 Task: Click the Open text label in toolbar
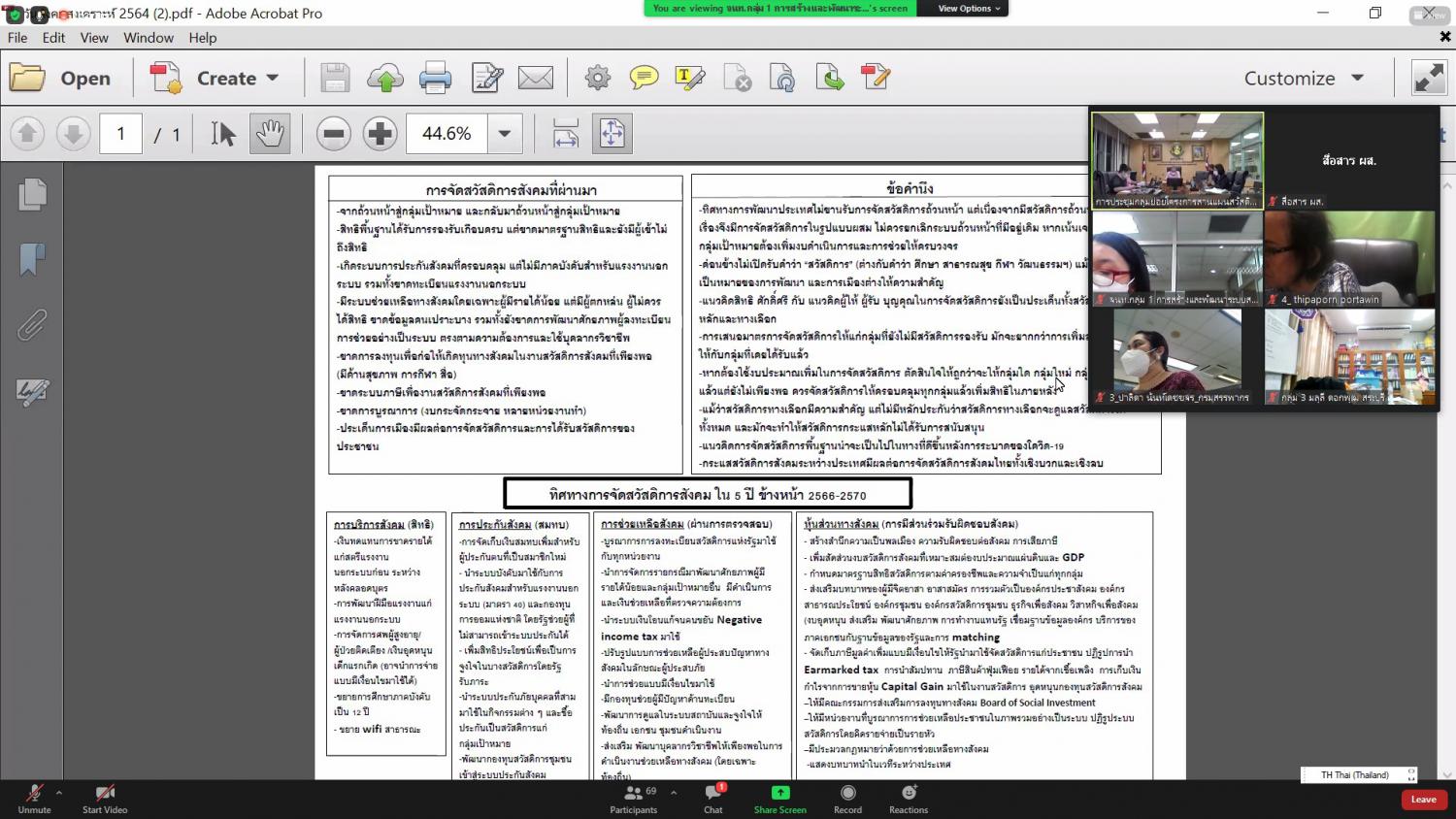point(85,78)
